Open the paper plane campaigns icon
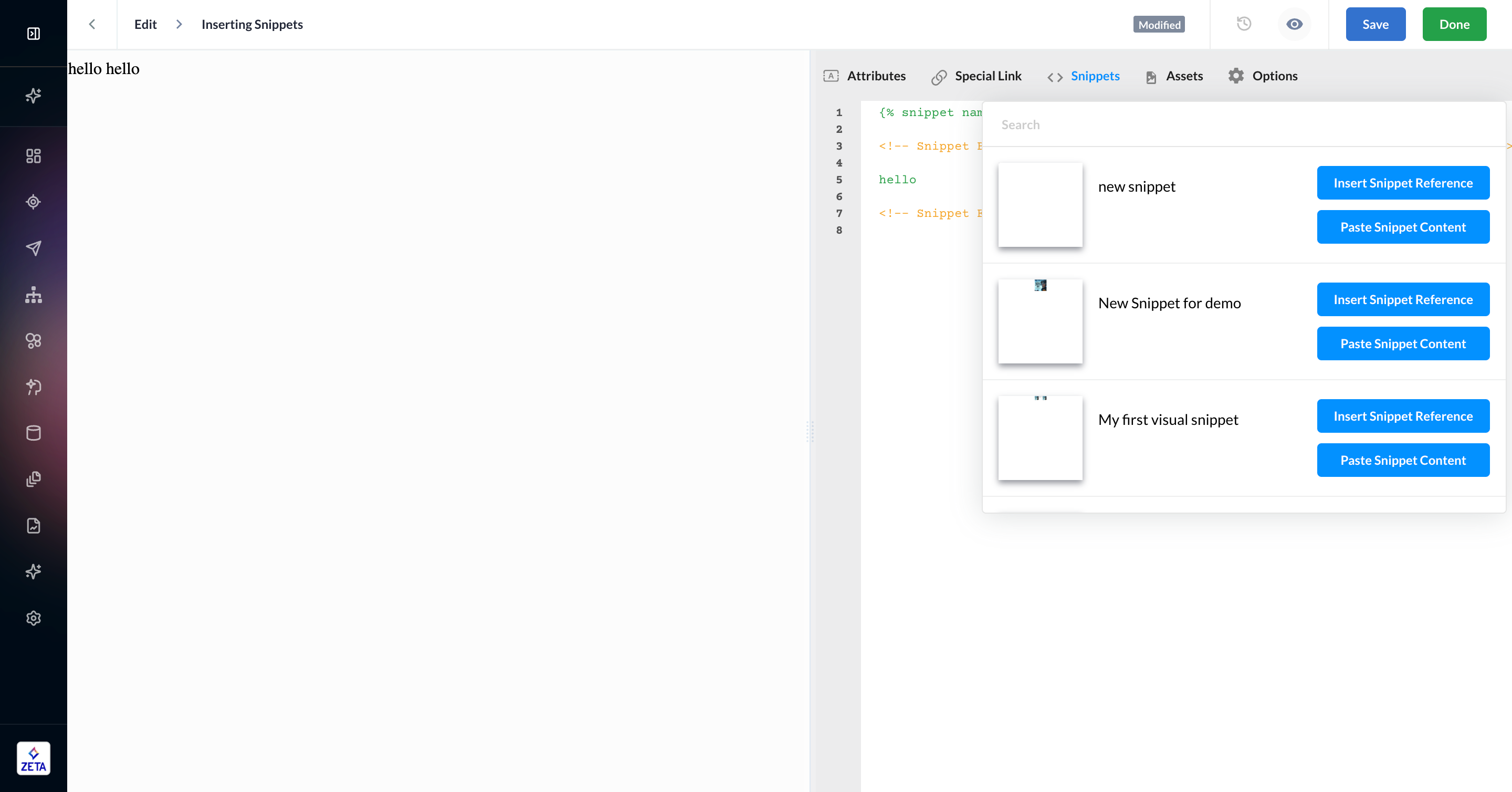 [34, 248]
